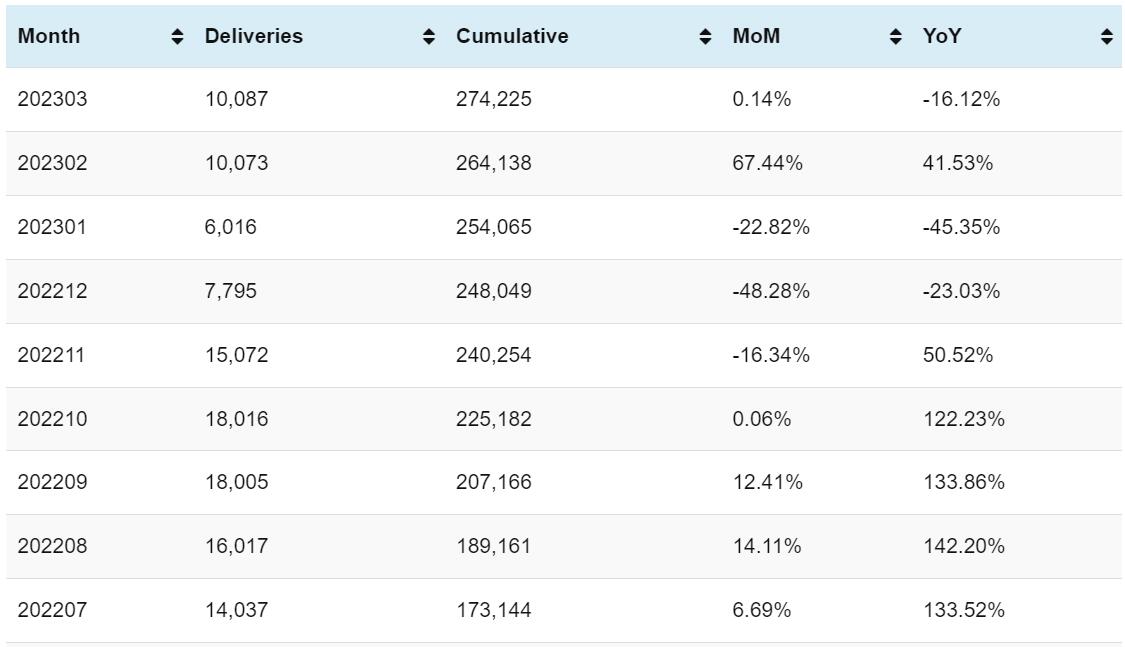Sort table by MoM header label
The height and width of the screenshot is (647, 1125).
tap(756, 37)
